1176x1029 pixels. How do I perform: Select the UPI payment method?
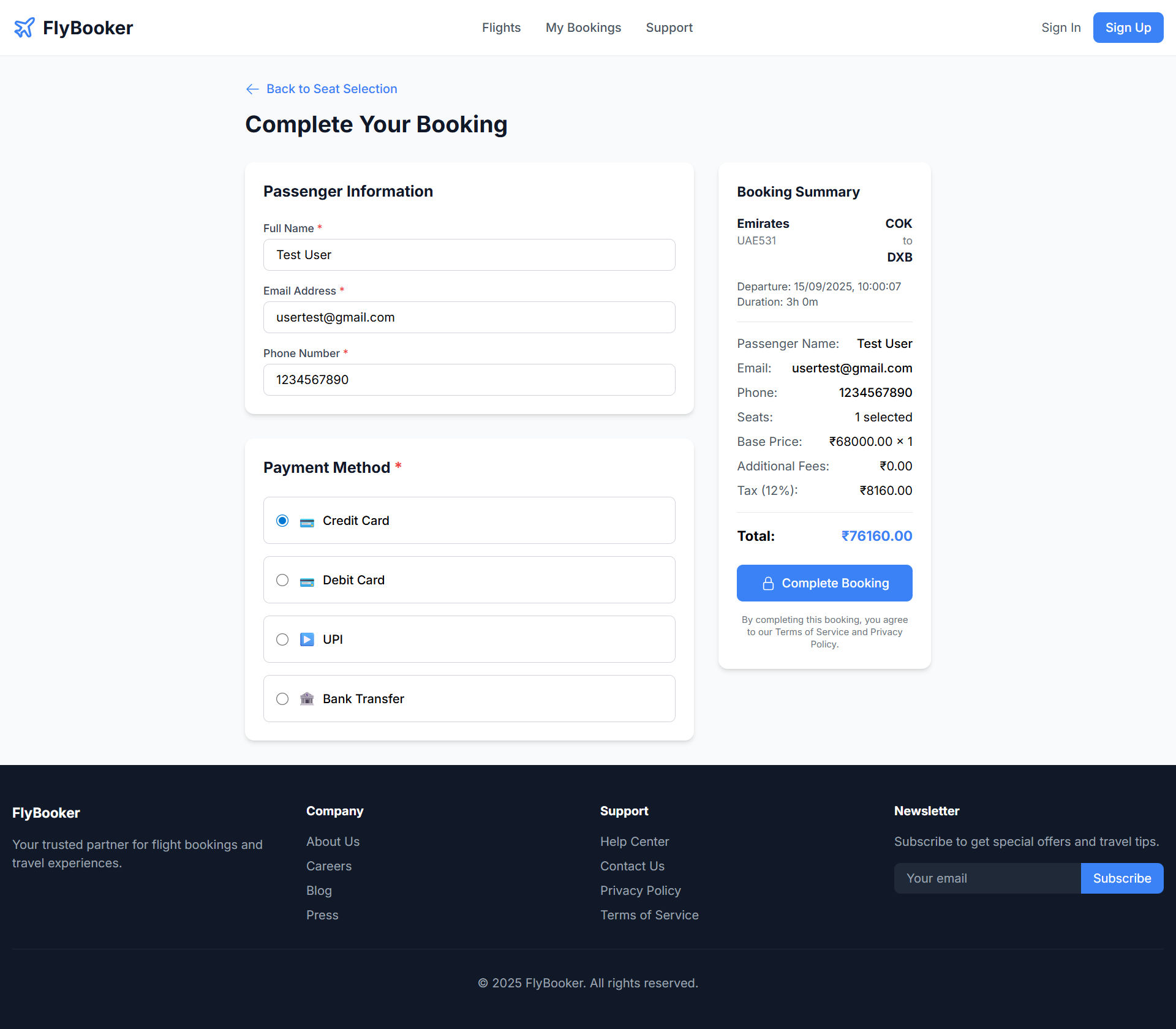[282, 639]
